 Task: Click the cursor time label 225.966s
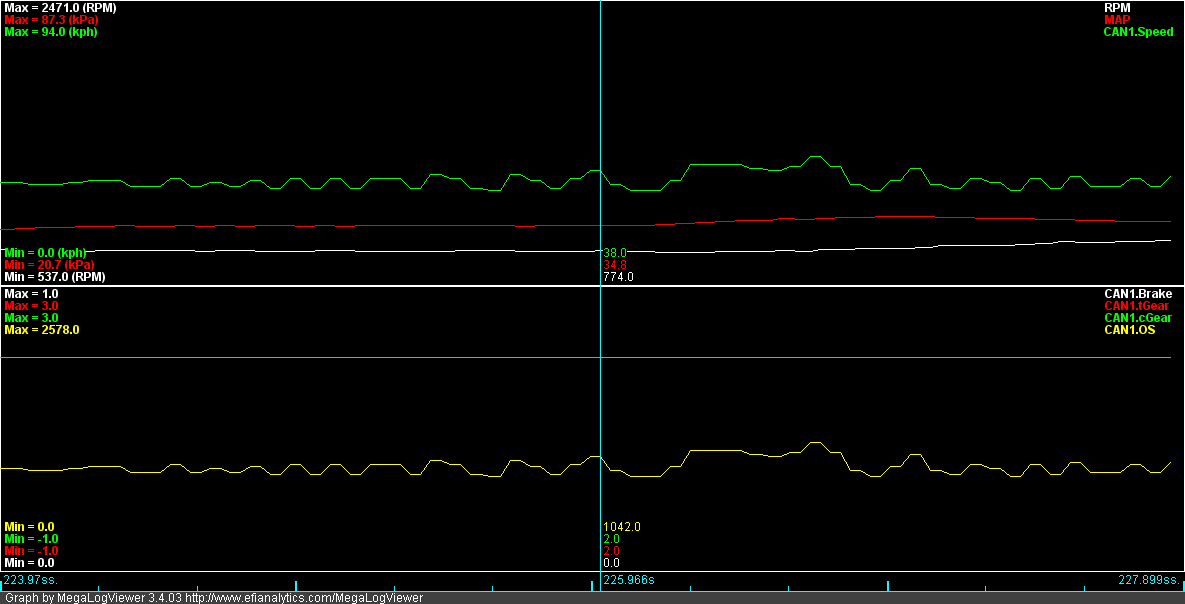coord(628,580)
